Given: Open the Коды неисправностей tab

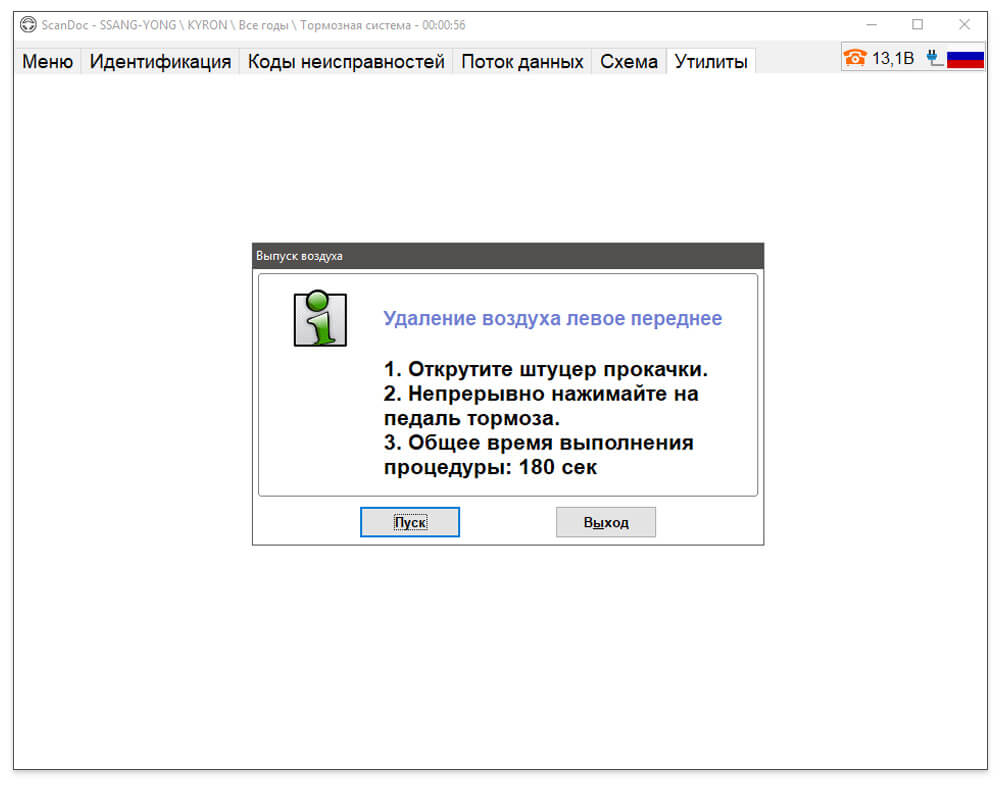Looking at the screenshot, I should tap(346, 61).
